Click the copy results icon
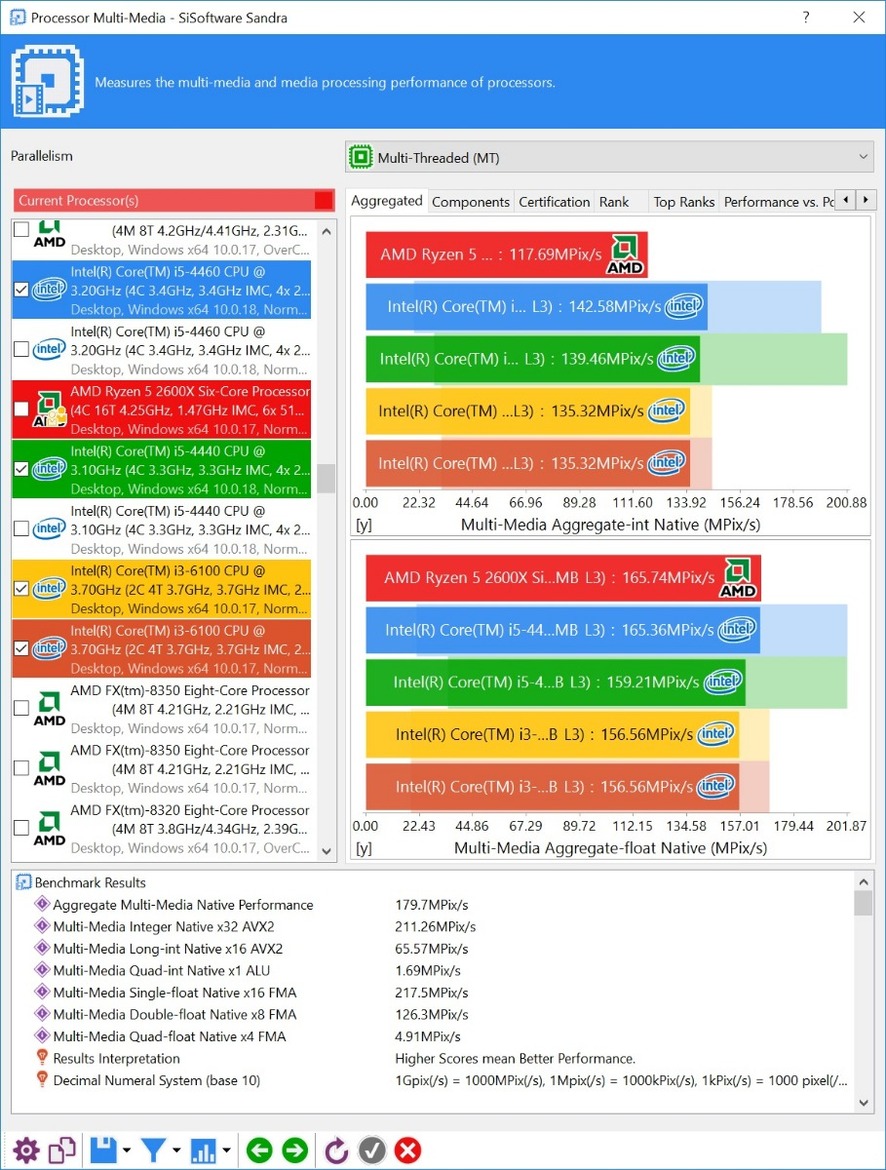 (x=62, y=1150)
